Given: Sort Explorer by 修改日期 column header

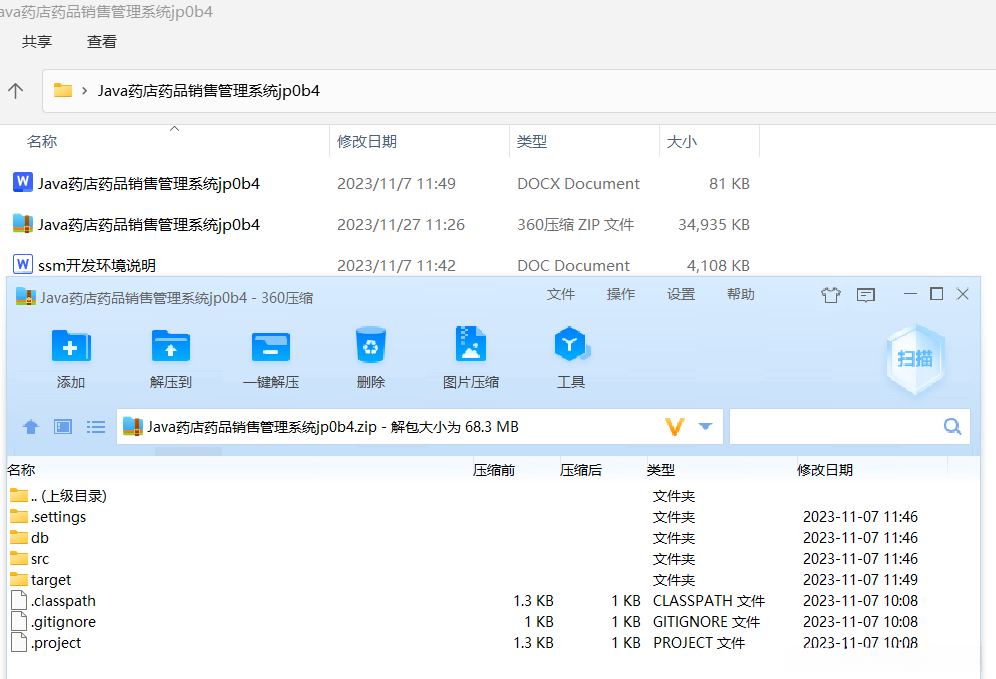Looking at the screenshot, I should click(367, 141).
